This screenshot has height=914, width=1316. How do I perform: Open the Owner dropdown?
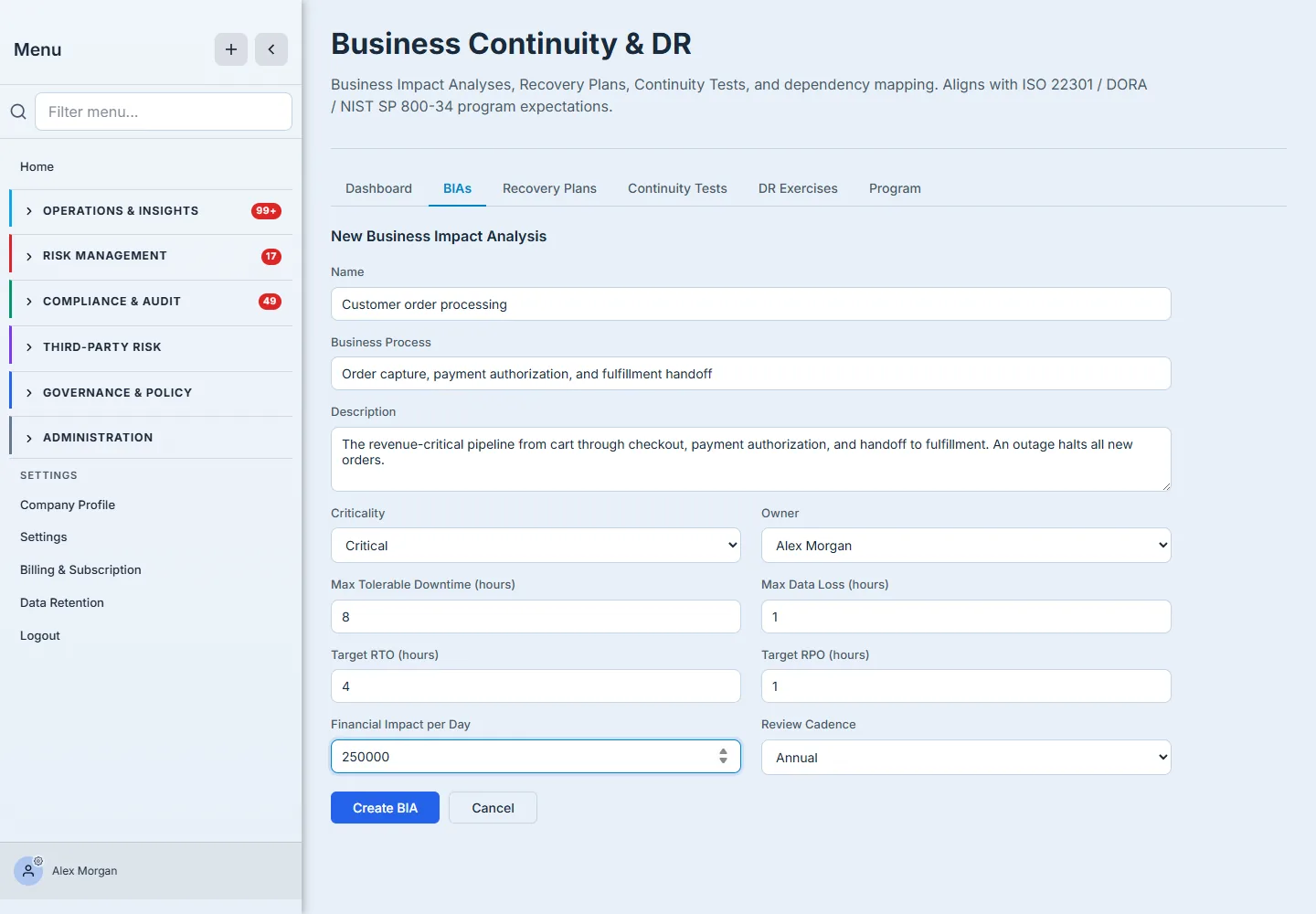tap(966, 546)
